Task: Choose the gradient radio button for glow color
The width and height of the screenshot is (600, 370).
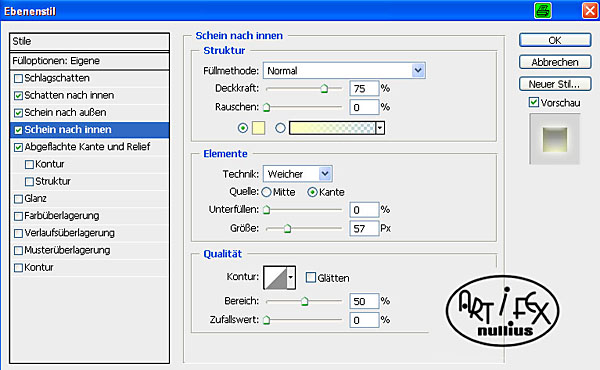Action: pyautogui.click(x=280, y=128)
